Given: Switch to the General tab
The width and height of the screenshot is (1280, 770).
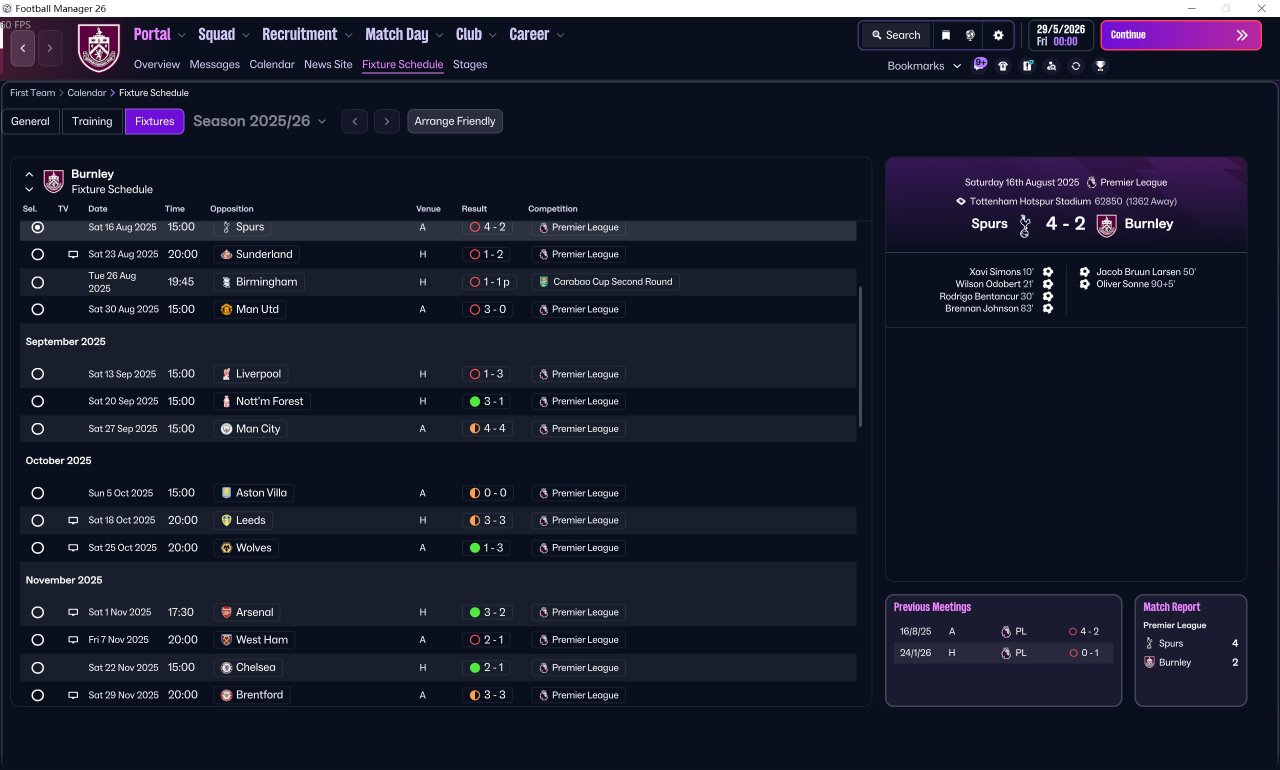Looking at the screenshot, I should pos(31,121).
